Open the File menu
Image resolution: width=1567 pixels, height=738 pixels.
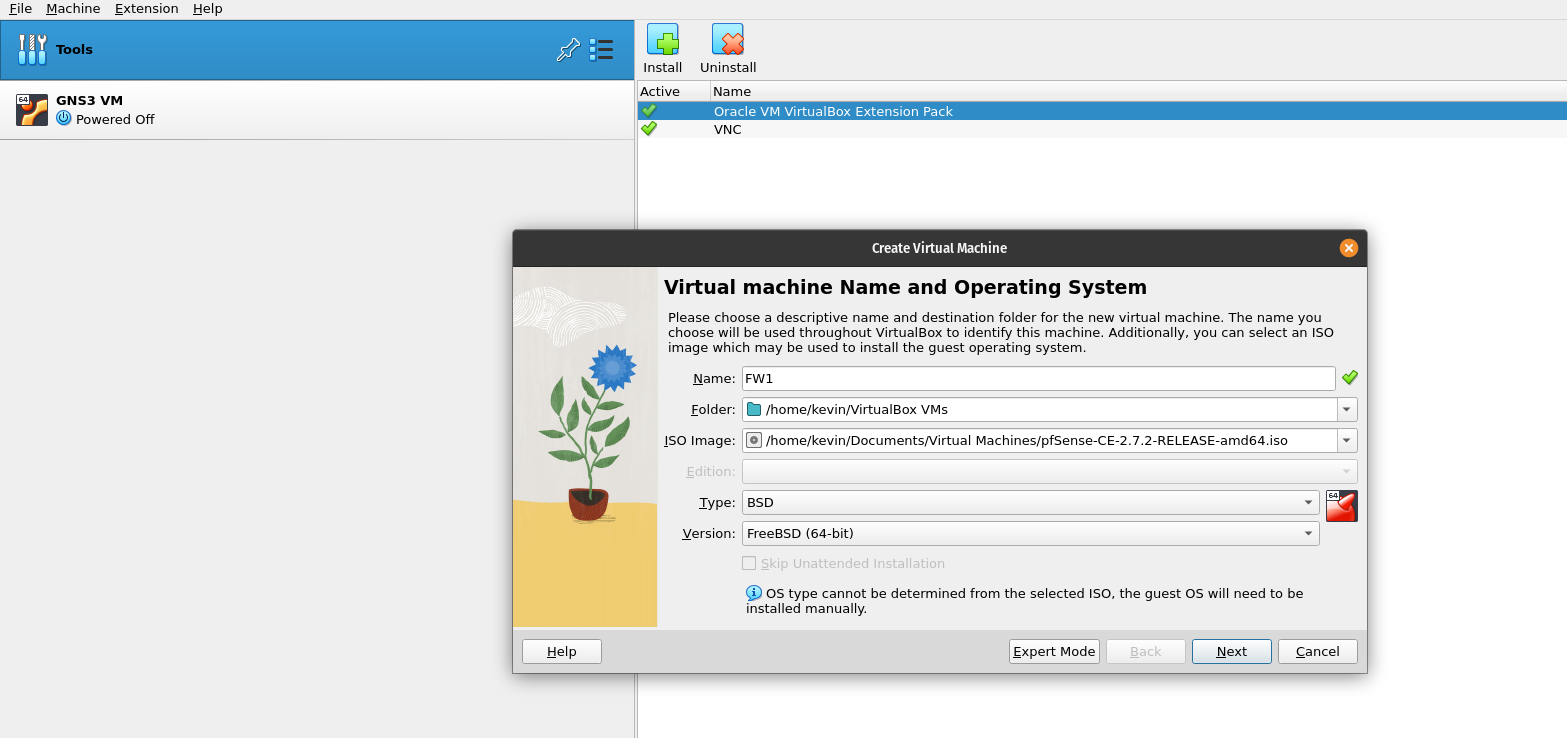pos(20,9)
